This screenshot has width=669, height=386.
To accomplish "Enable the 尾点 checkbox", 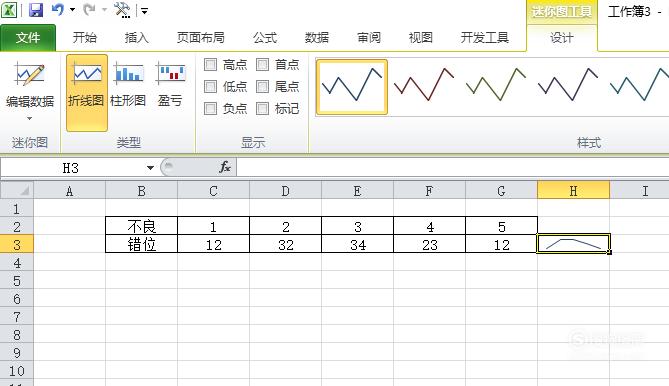I will click(x=262, y=87).
